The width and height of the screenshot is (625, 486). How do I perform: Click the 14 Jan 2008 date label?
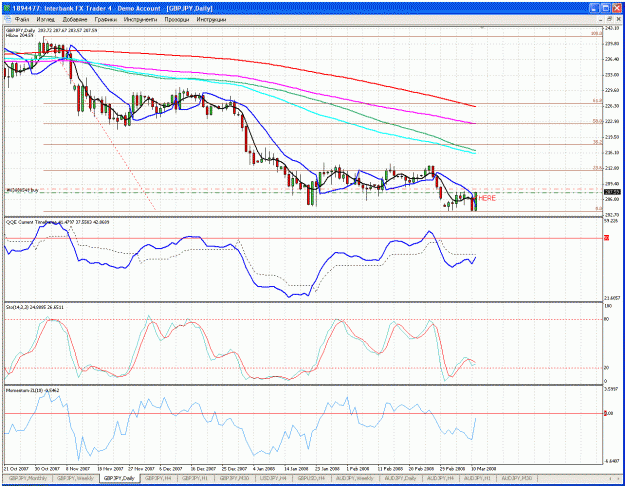point(296,468)
